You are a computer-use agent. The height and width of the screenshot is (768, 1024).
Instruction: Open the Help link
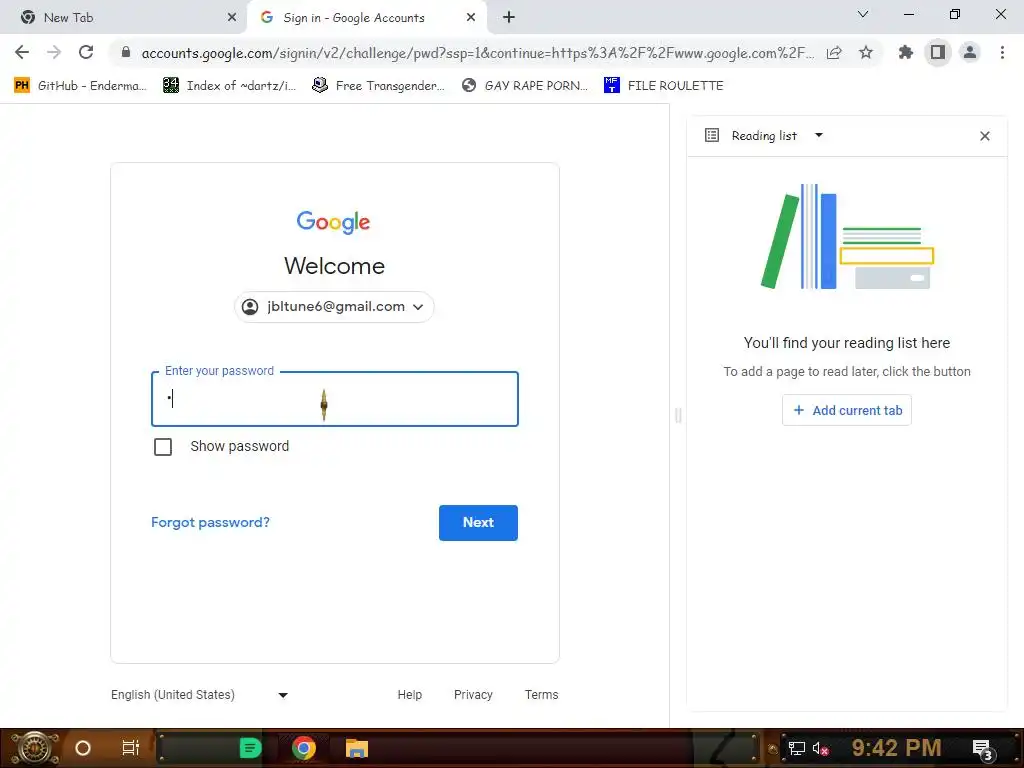(x=409, y=695)
